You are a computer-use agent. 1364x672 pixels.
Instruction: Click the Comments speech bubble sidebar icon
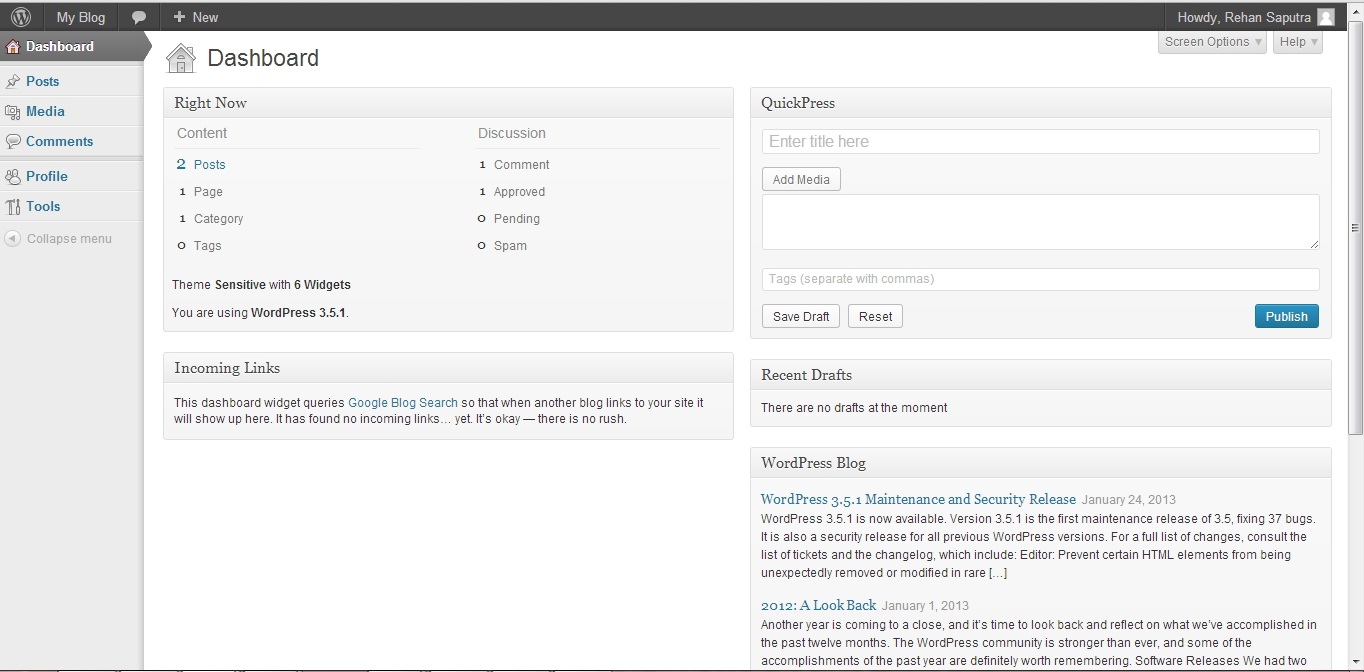[x=13, y=142]
